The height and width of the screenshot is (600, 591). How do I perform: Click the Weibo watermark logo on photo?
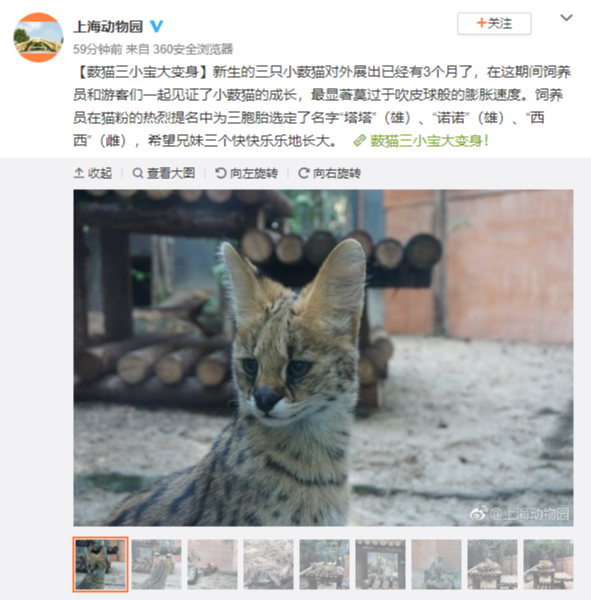click(x=478, y=513)
